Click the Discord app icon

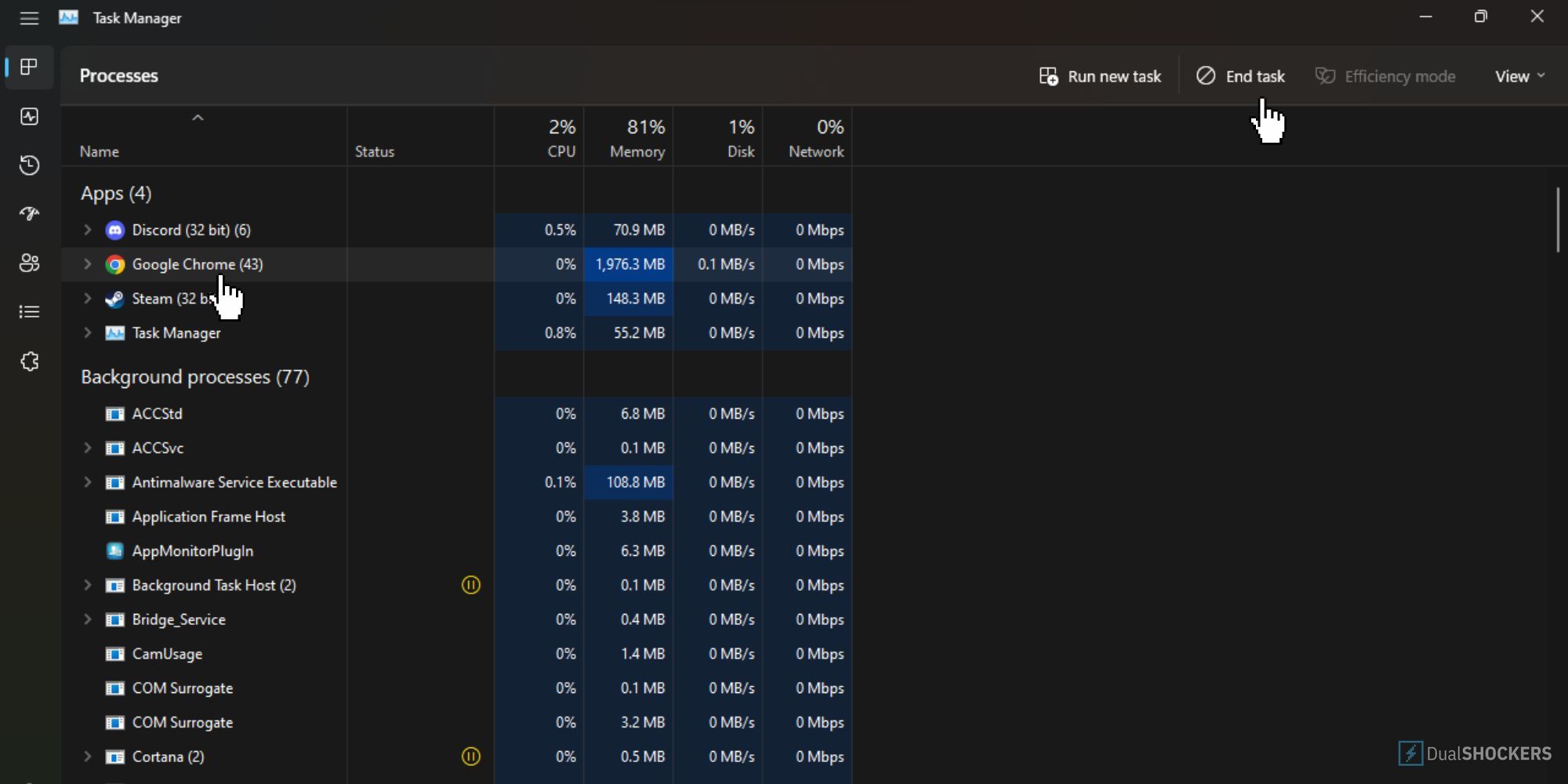(114, 230)
